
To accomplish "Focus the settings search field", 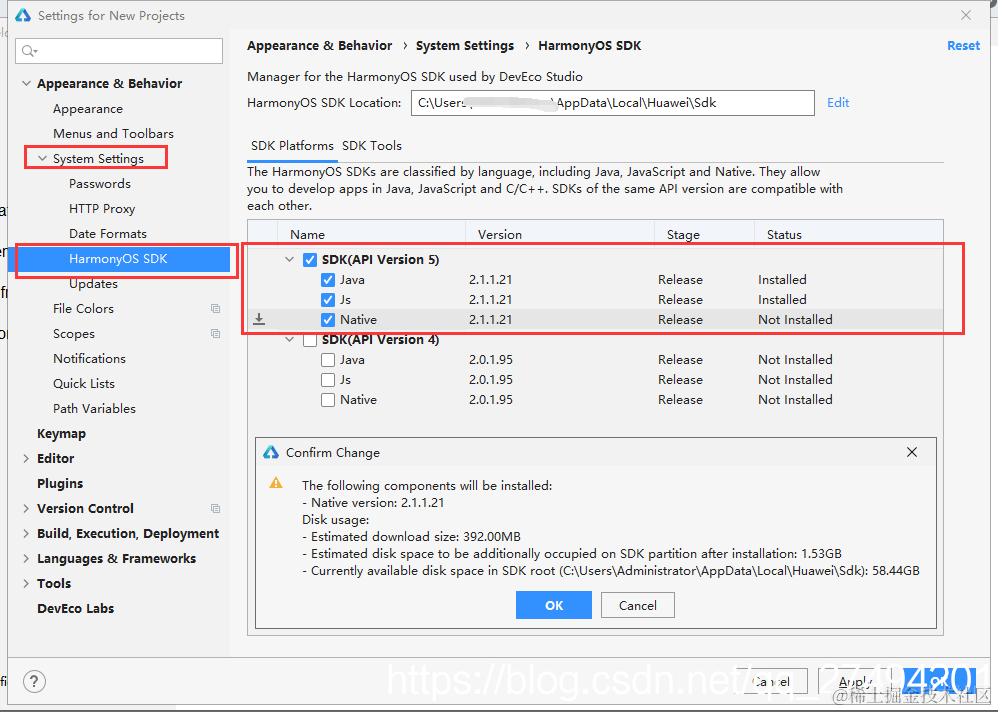I will click(x=119, y=51).
